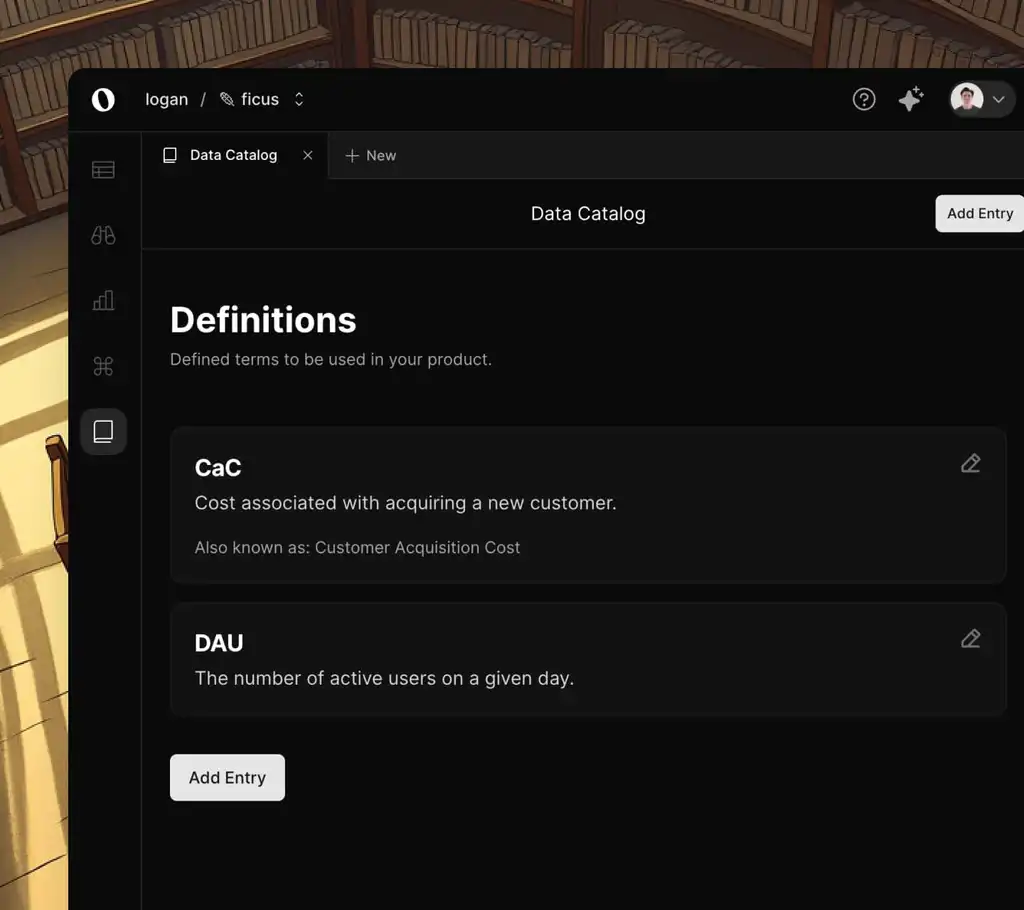This screenshot has width=1024, height=910.
Task: Open the table view in the sidebar
Action: pyautogui.click(x=103, y=170)
